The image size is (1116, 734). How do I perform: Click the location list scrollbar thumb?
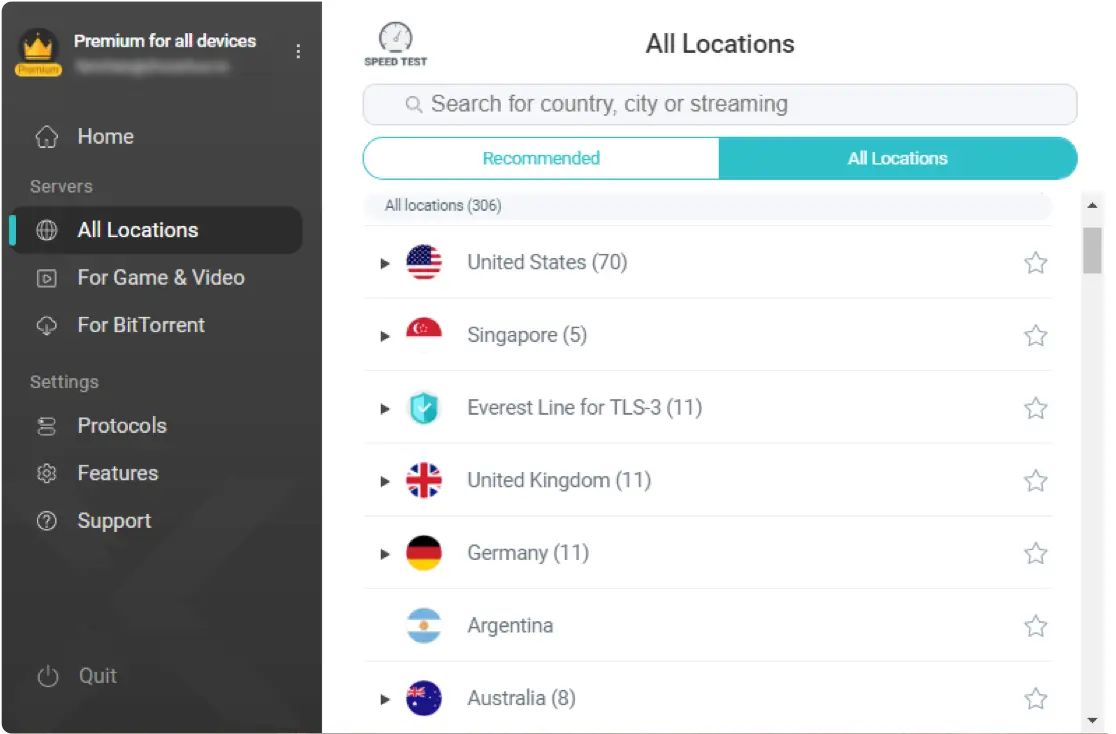[x=1092, y=250]
